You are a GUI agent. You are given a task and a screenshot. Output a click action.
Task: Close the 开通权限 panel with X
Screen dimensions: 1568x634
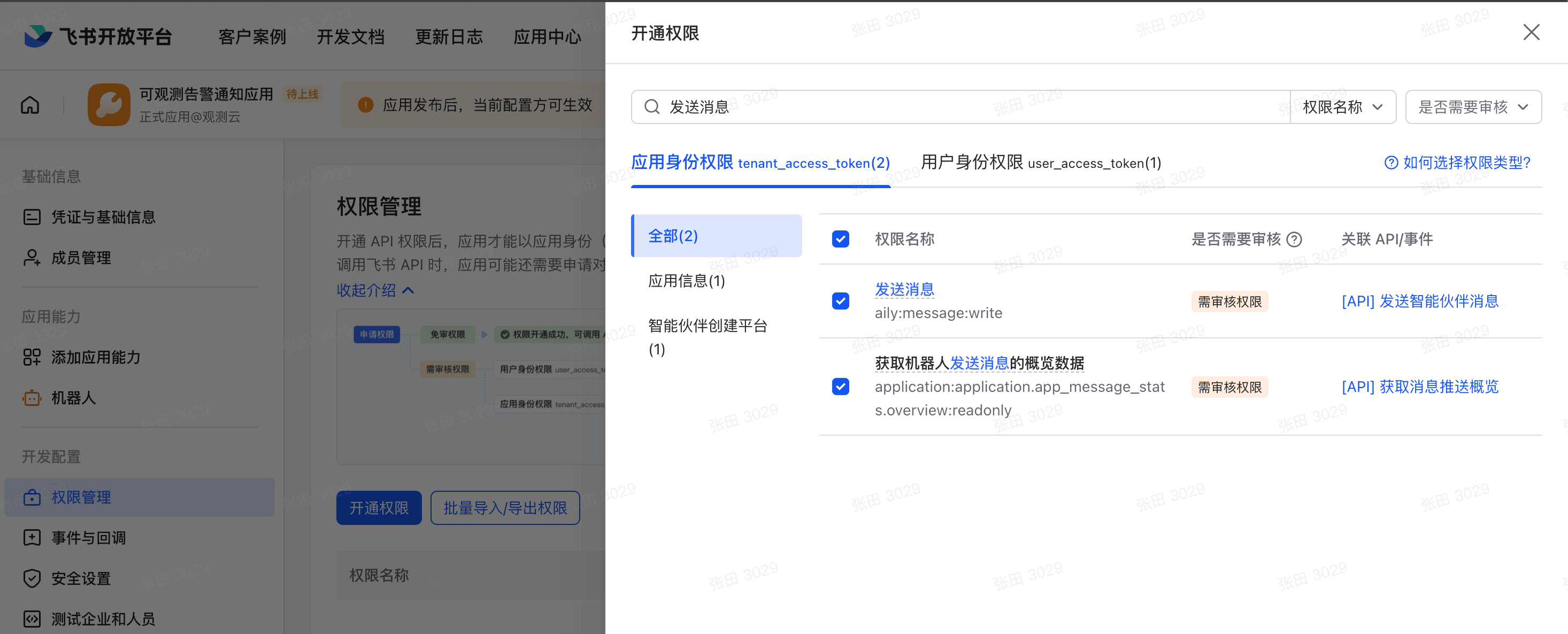1531,32
